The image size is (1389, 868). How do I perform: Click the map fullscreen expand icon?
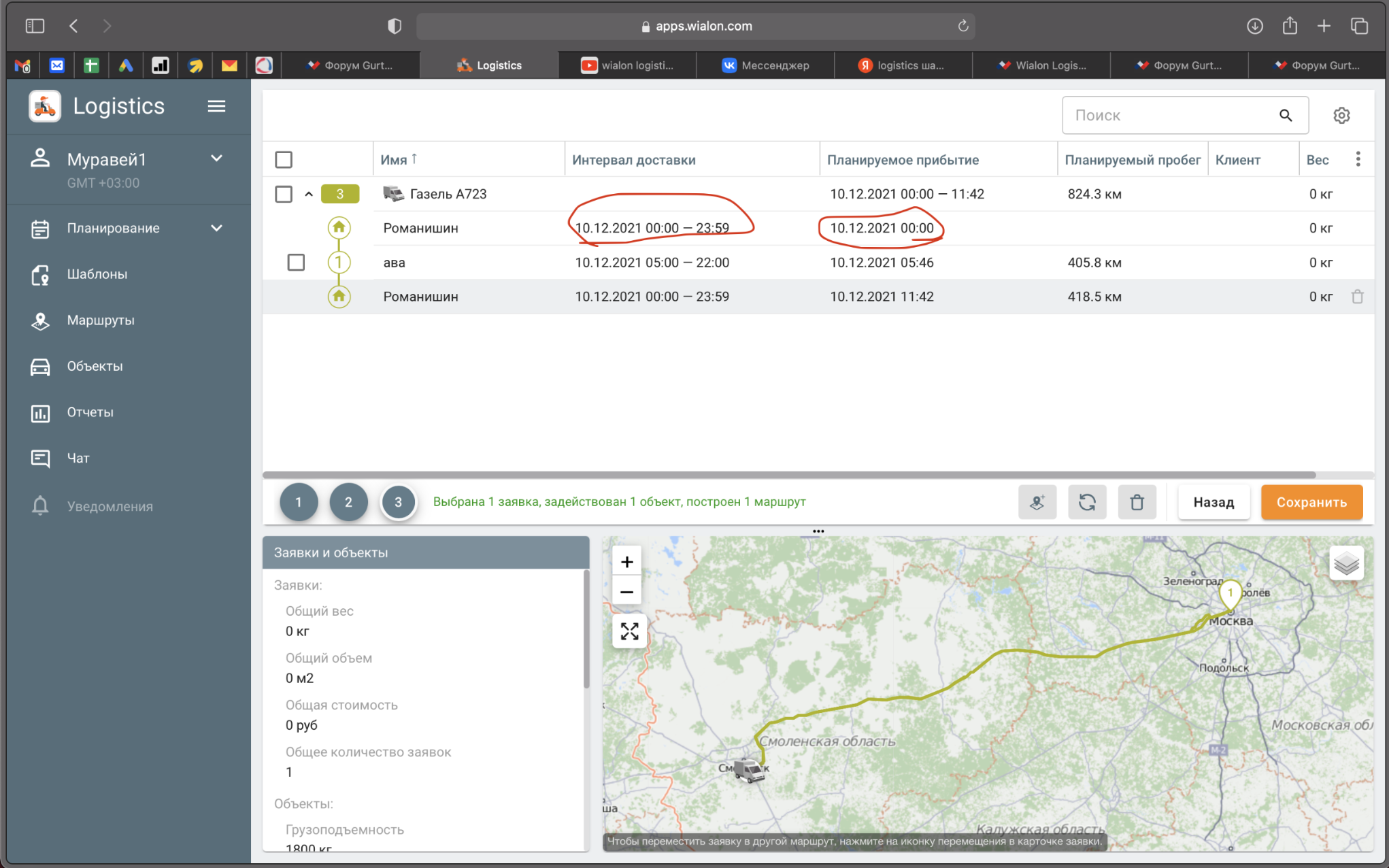pos(629,631)
